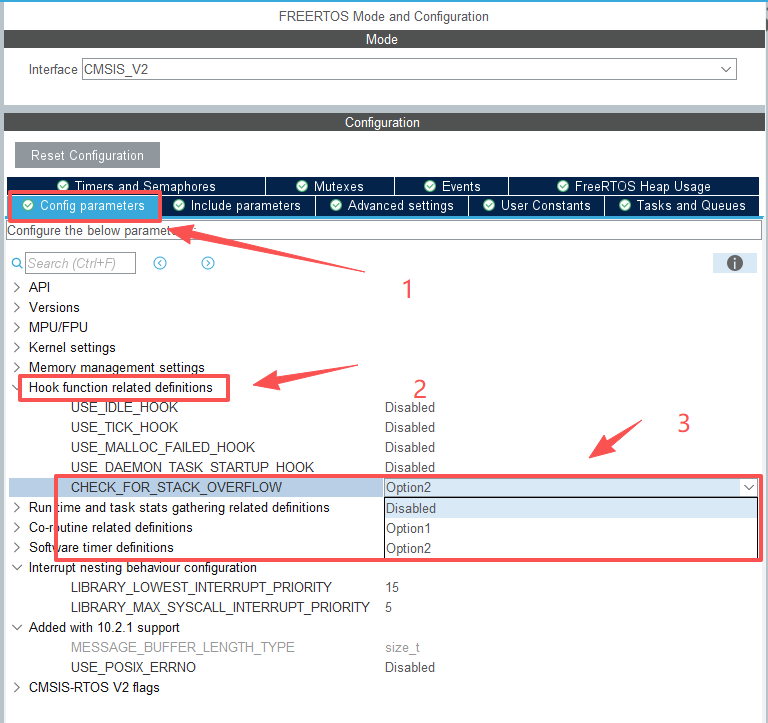Expand Software timer definitions section
The width and height of the screenshot is (768, 723).
[17, 548]
